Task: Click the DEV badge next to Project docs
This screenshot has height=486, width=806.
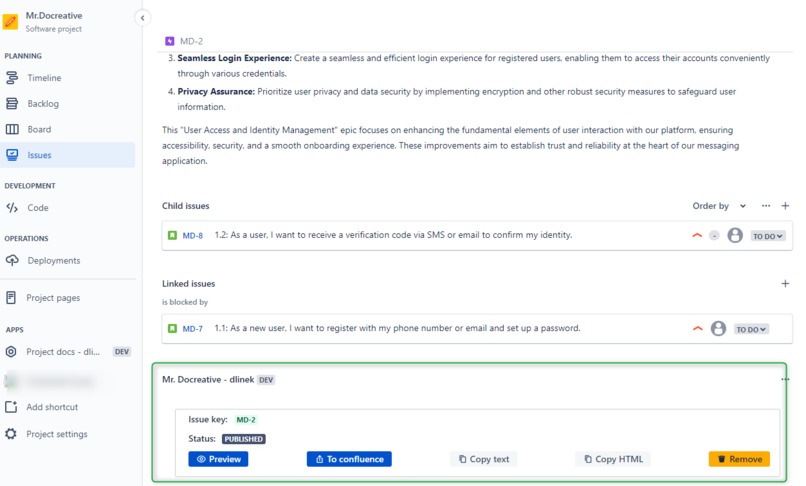Action: (122, 352)
